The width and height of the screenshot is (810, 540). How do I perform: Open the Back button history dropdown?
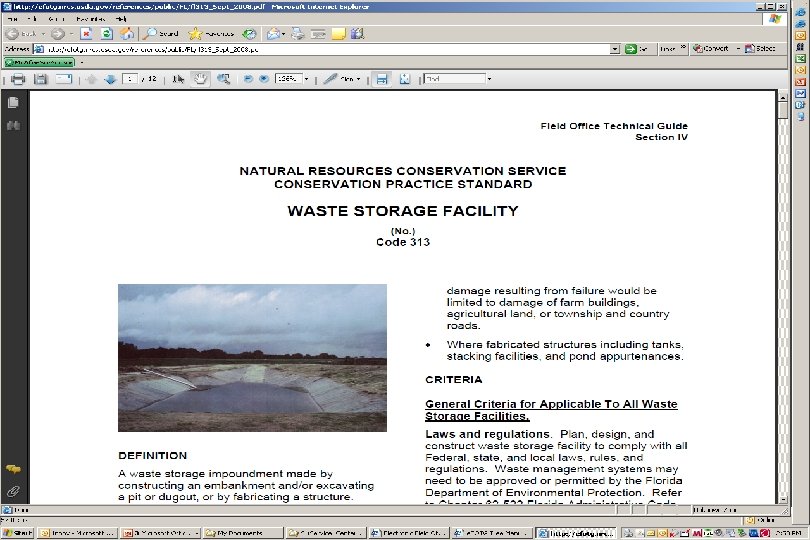[x=43, y=34]
